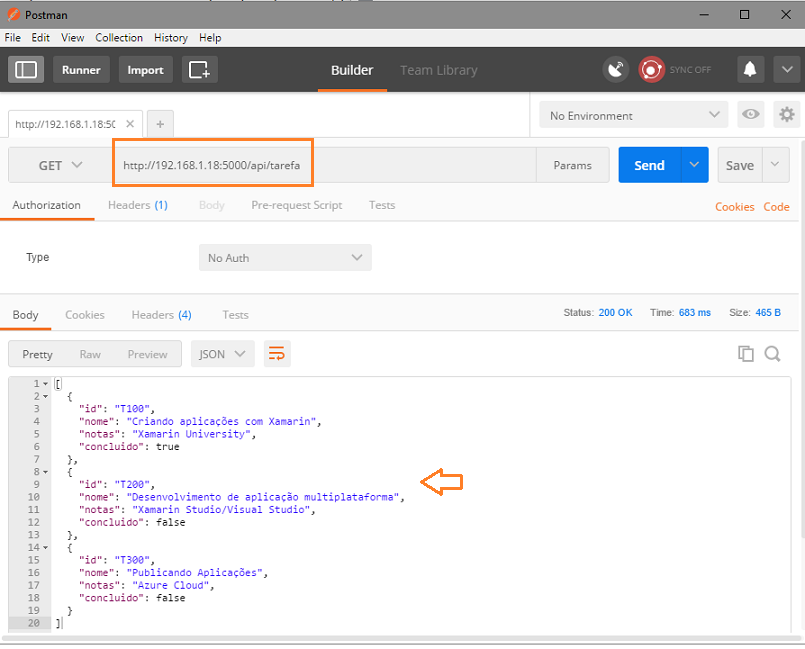The image size is (805, 649).
Task: Select the response Tests tab
Action: coord(235,315)
